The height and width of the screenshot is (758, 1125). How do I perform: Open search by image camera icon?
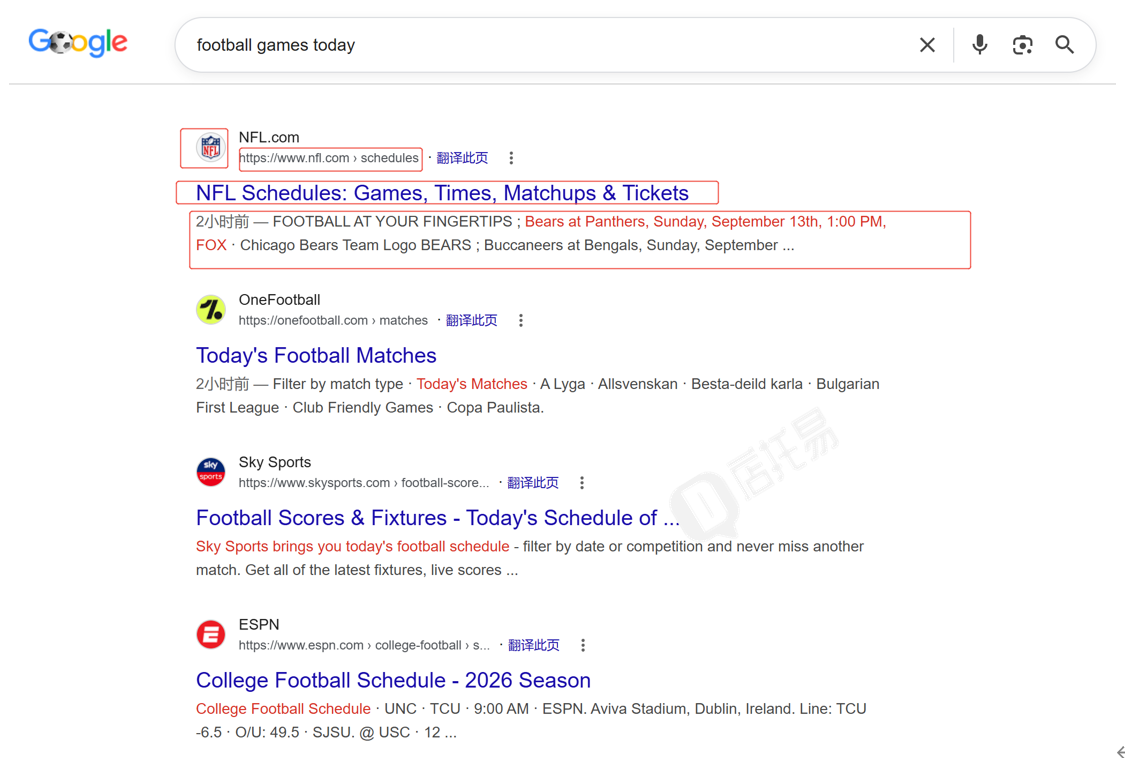1022,45
